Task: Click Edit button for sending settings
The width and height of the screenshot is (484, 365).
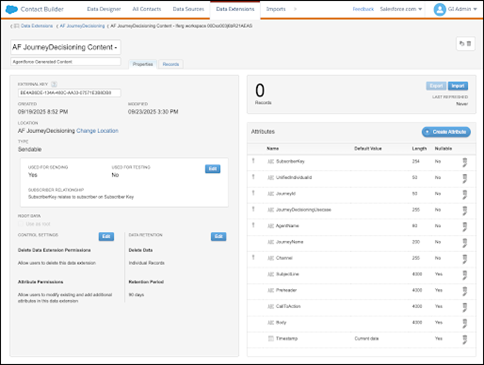Action: pos(213,169)
